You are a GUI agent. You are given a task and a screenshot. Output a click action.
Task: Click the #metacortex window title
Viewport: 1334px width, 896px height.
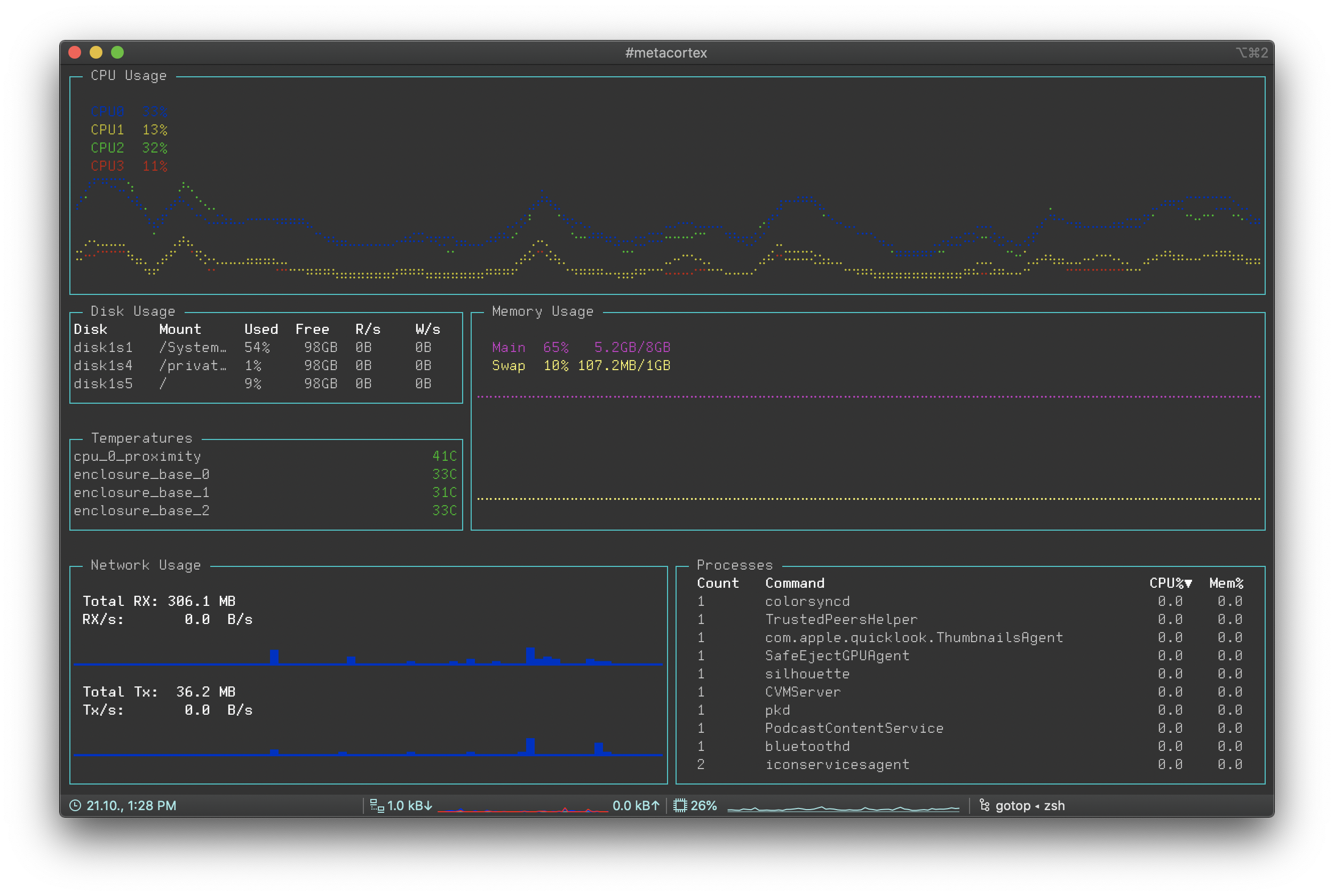(x=666, y=53)
